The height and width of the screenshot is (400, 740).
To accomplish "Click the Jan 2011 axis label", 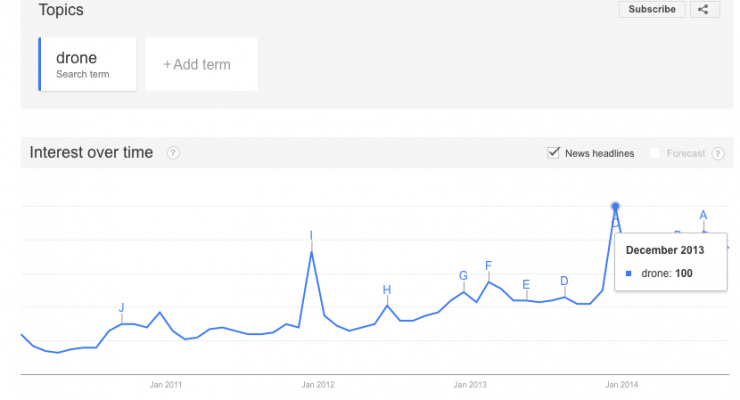I will [166, 385].
